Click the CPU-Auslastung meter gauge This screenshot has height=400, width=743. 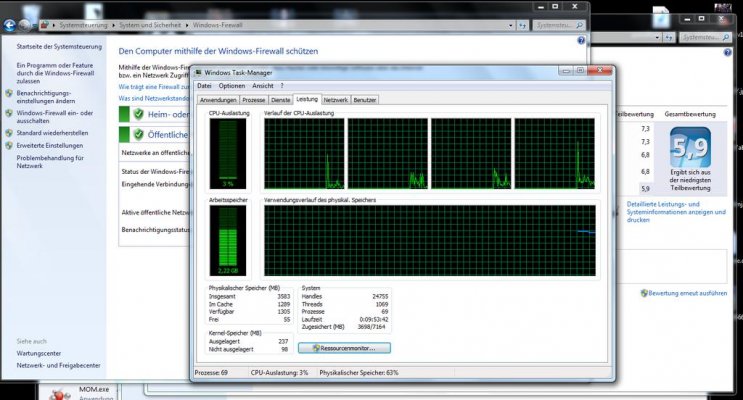click(228, 154)
